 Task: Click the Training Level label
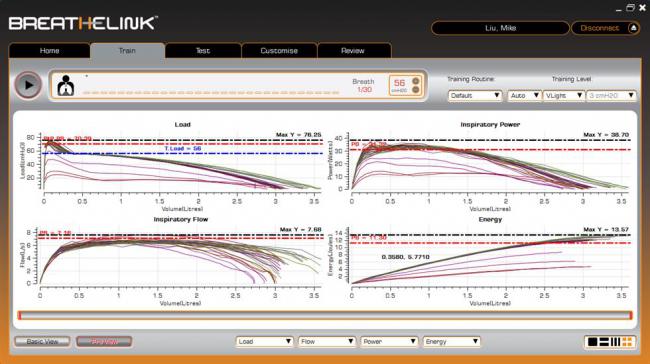coord(571,79)
